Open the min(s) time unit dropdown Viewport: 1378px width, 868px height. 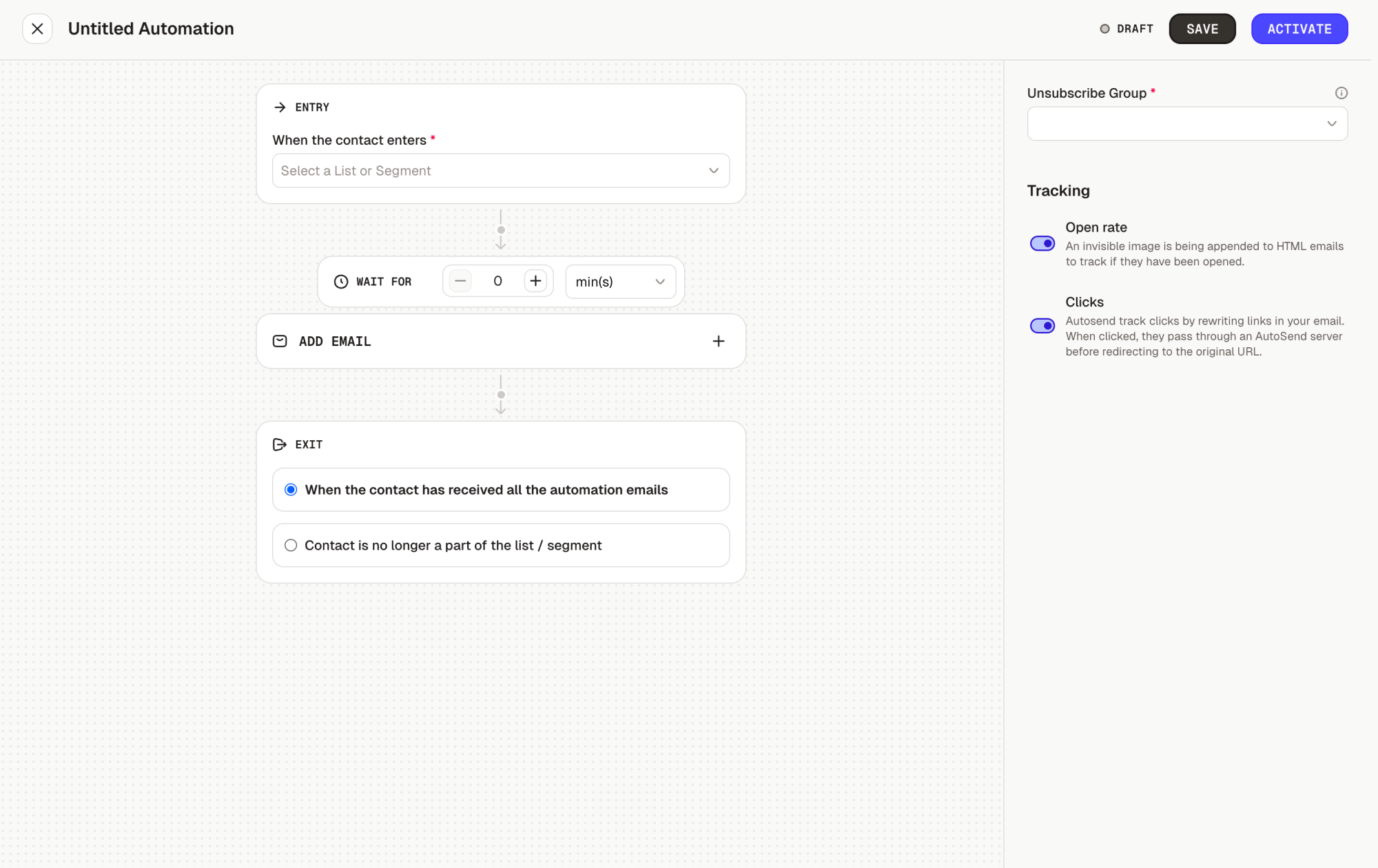coord(620,282)
